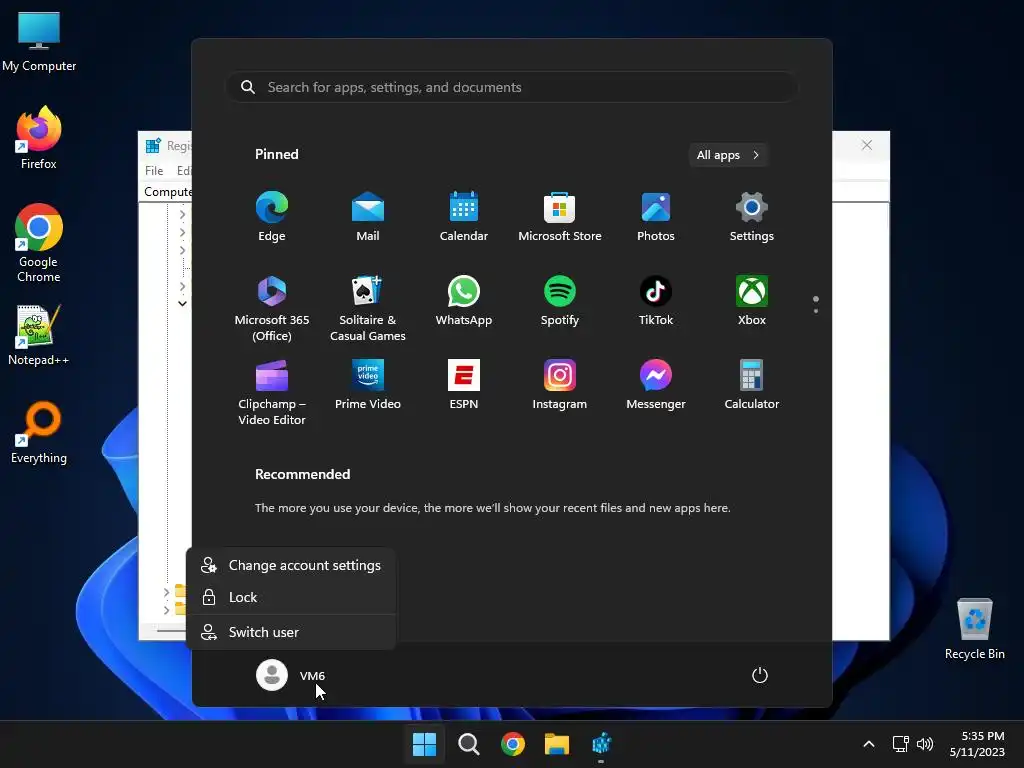
Task: Launch the Photos app
Action: [x=656, y=216]
